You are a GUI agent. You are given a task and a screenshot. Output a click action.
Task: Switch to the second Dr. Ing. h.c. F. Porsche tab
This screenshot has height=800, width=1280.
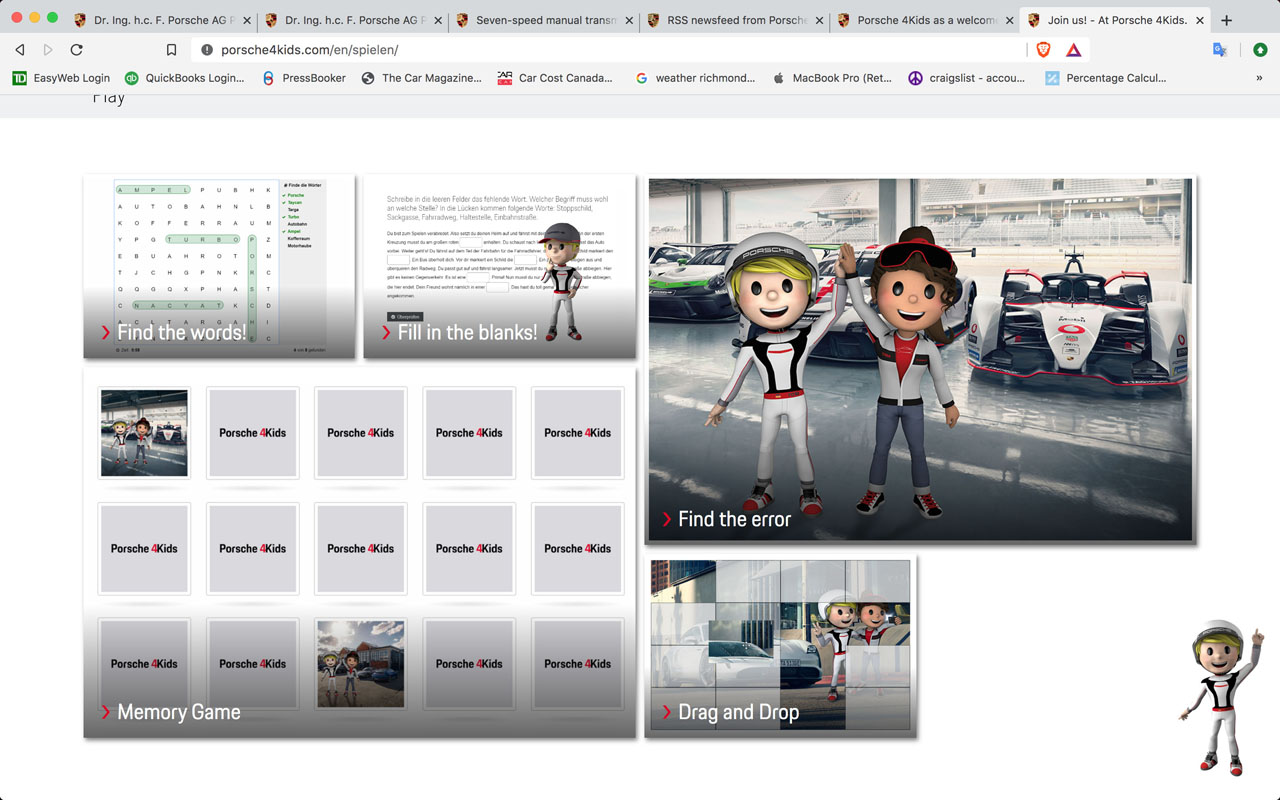352,20
